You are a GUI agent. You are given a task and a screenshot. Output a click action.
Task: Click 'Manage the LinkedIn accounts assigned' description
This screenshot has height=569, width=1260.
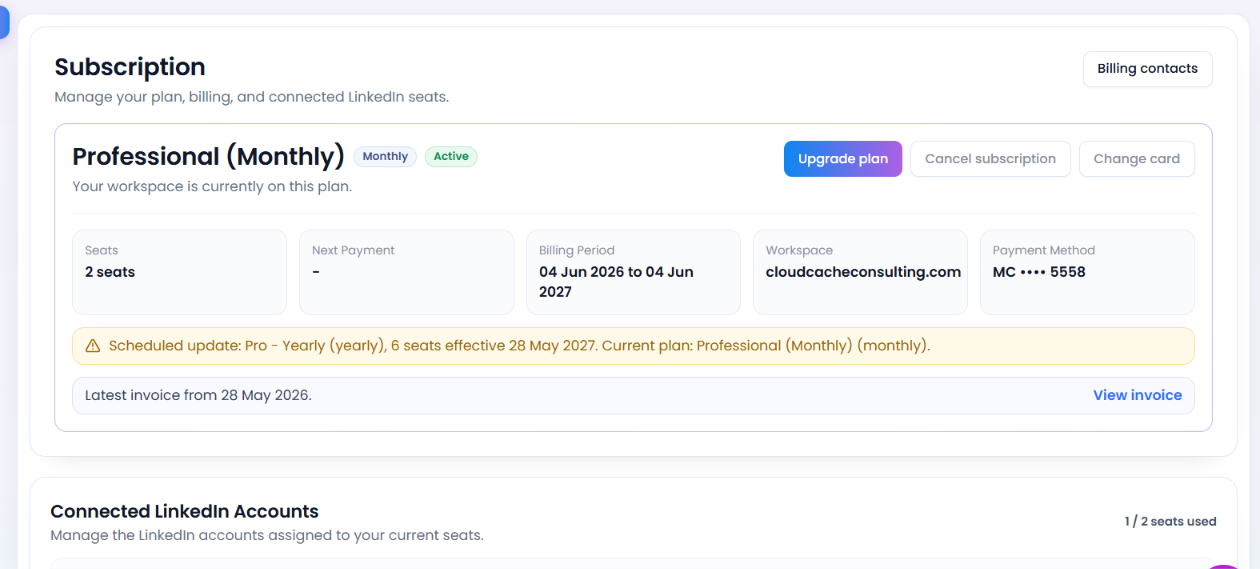click(x=267, y=535)
